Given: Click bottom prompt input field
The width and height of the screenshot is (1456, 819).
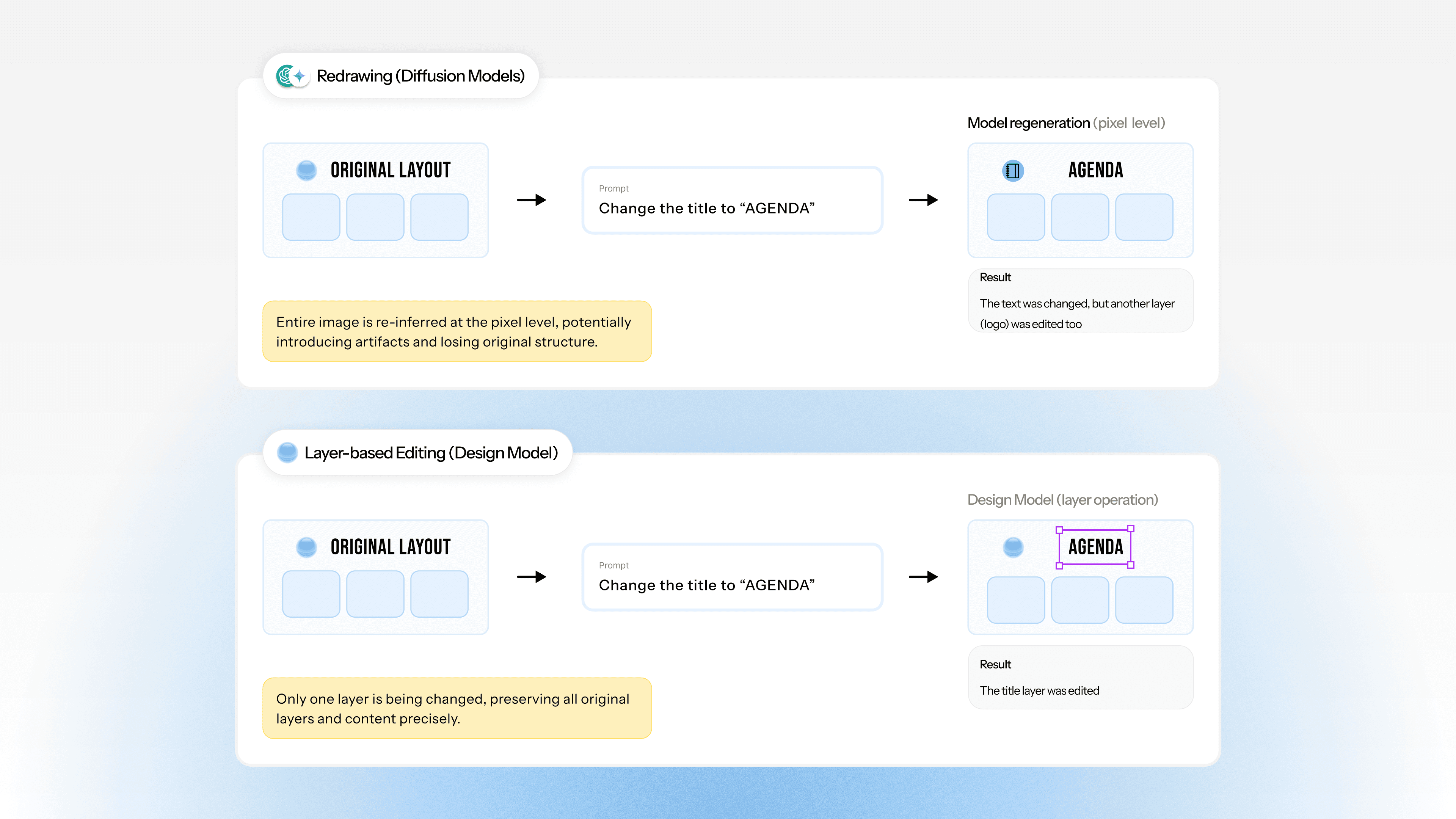Looking at the screenshot, I should point(732,577).
